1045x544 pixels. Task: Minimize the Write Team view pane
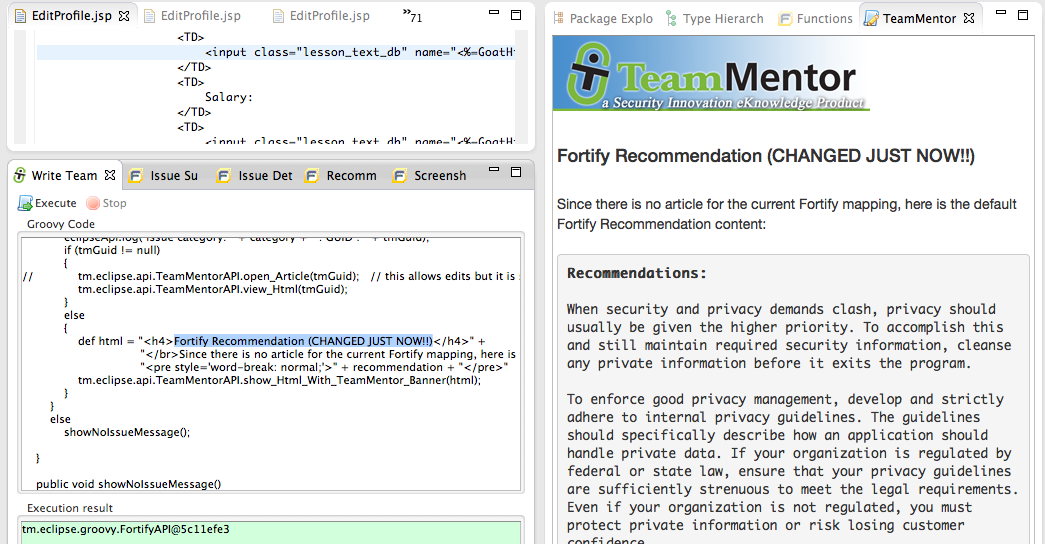tap(494, 169)
